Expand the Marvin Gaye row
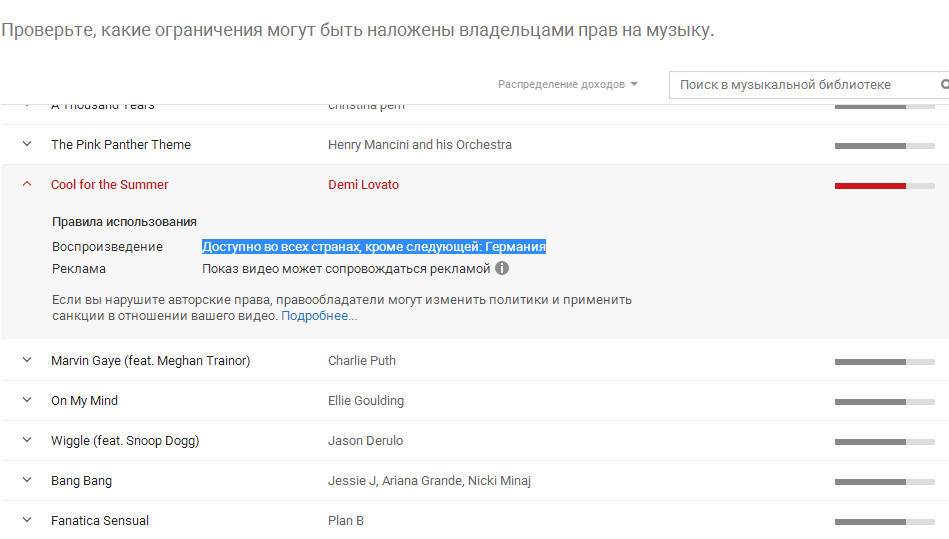Image resolution: width=949 pixels, height=539 pixels. [27, 360]
